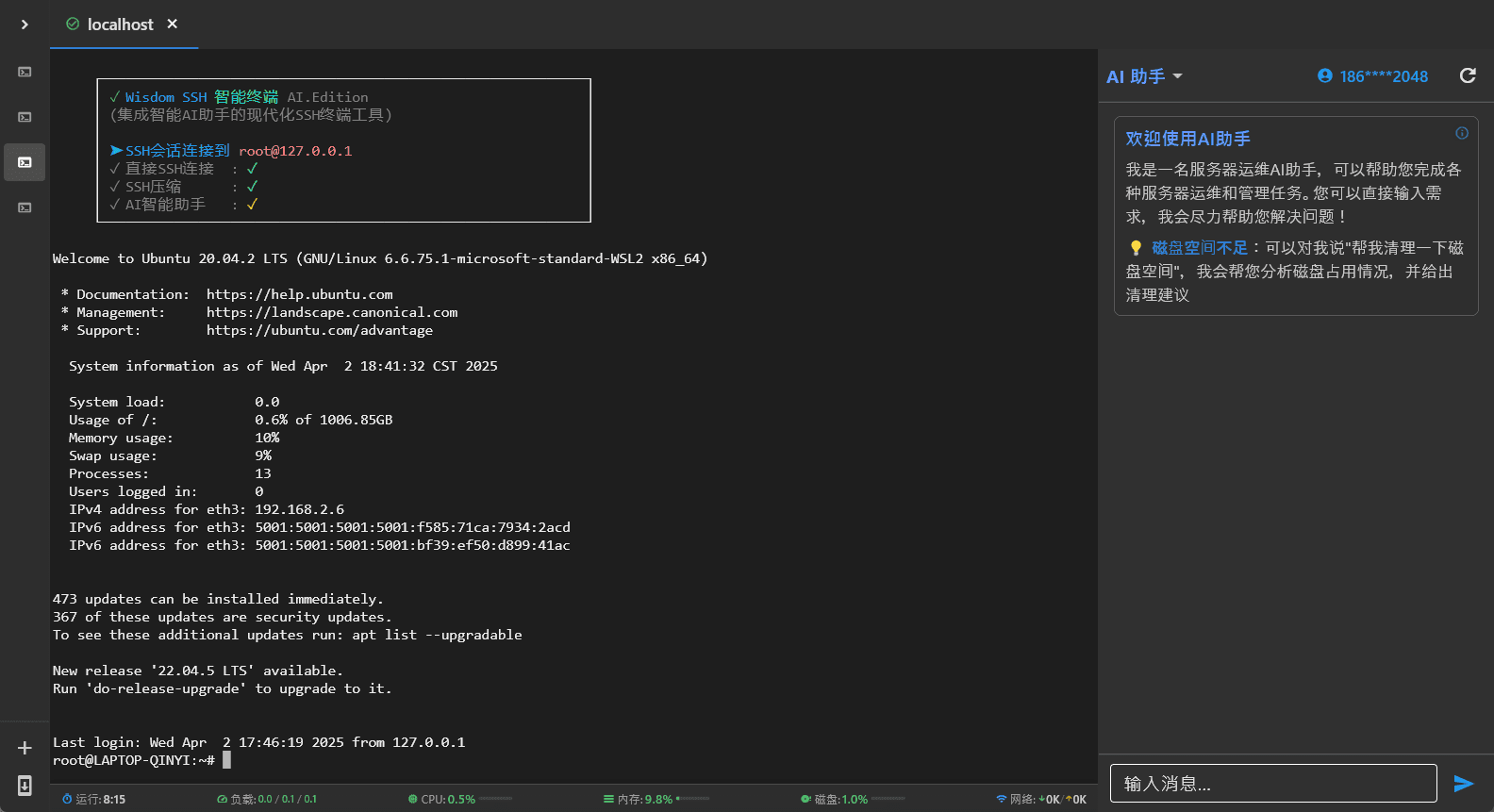
Task: Click the CPU usage progress bar
Action: 496,799
